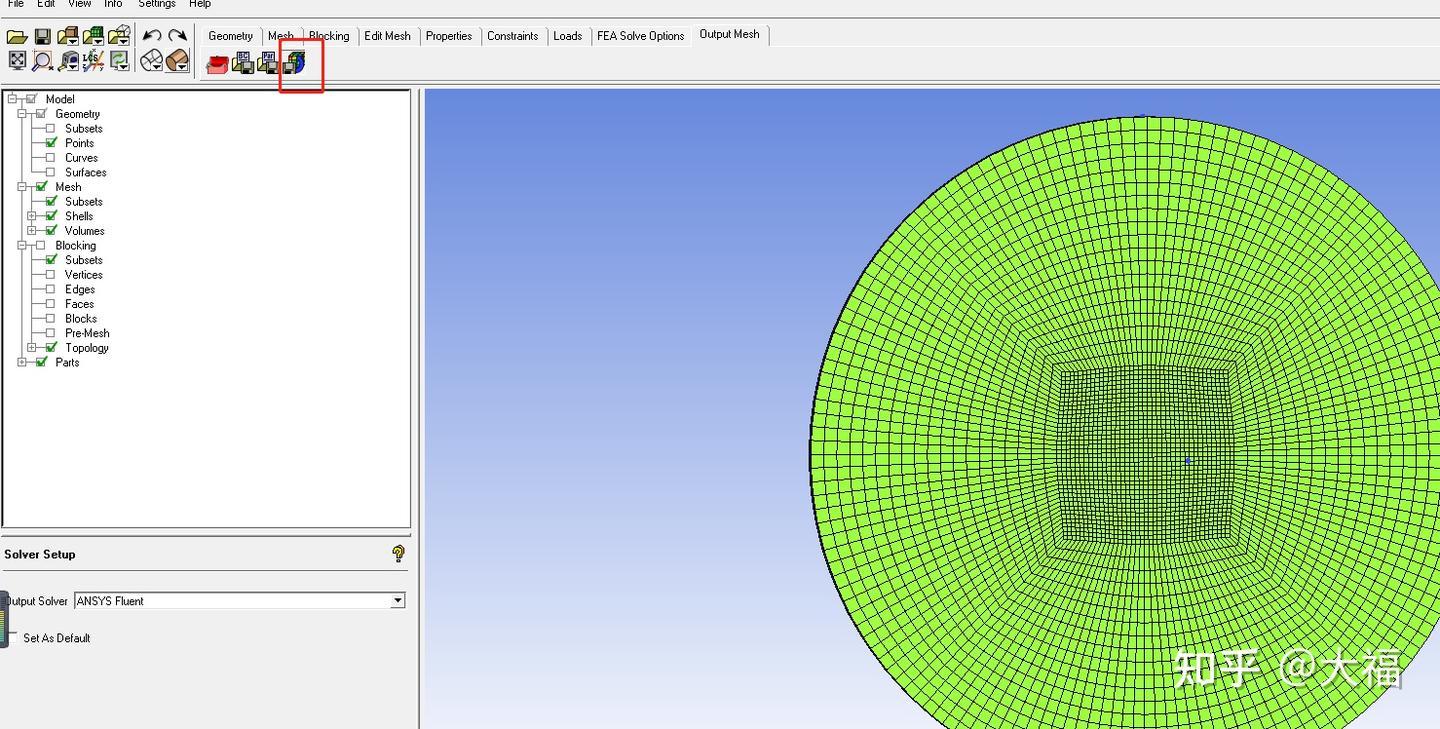Expand the Topology tree node
The image size is (1440, 729).
click(32, 348)
